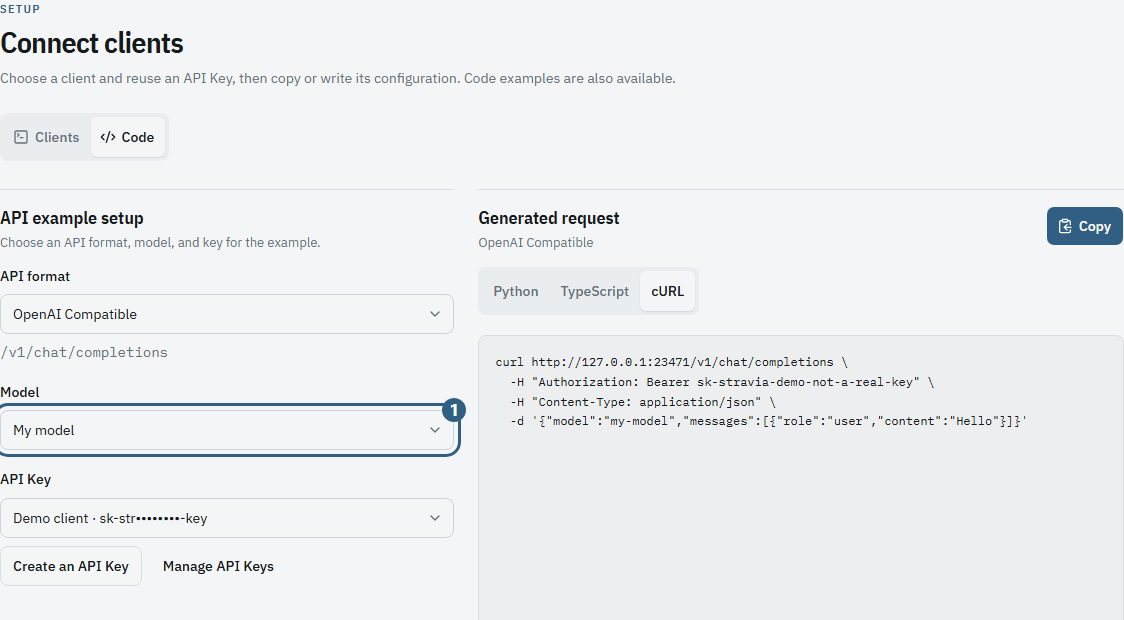Click the /v1/chat/completions endpoint text
The width and height of the screenshot is (1124, 620).
click(x=84, y=353)
